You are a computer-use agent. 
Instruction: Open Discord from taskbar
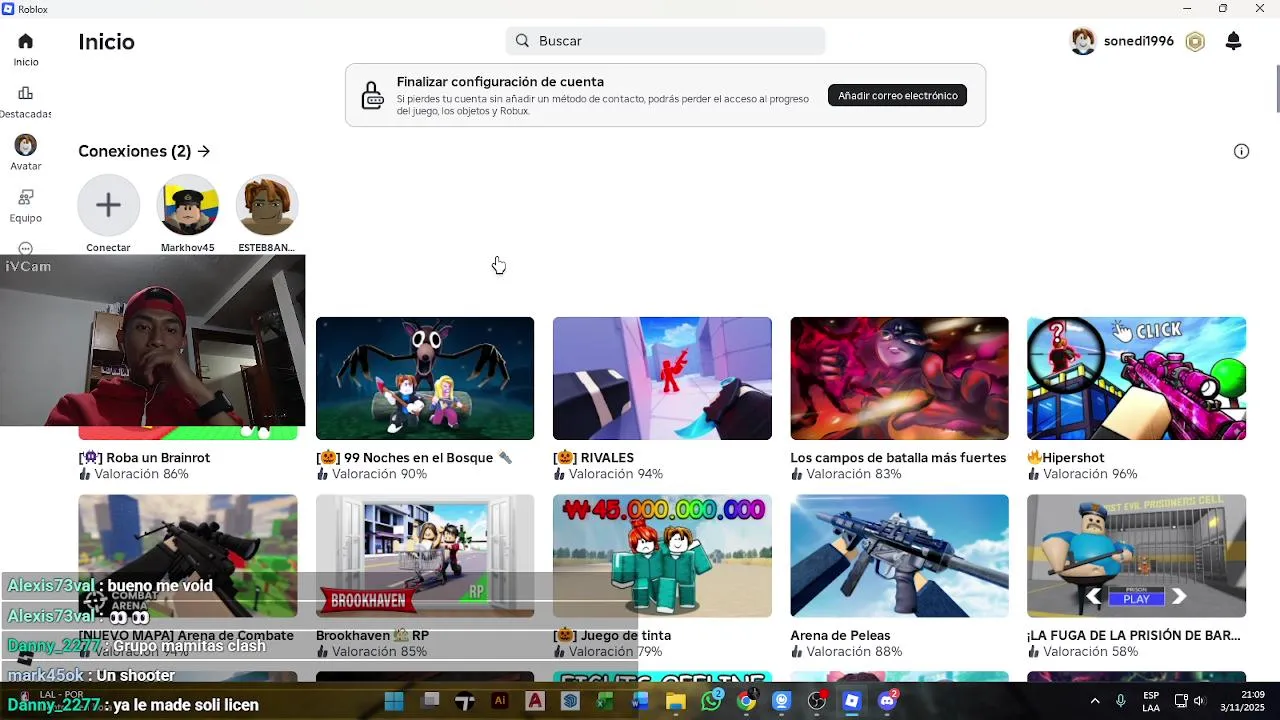887,701
